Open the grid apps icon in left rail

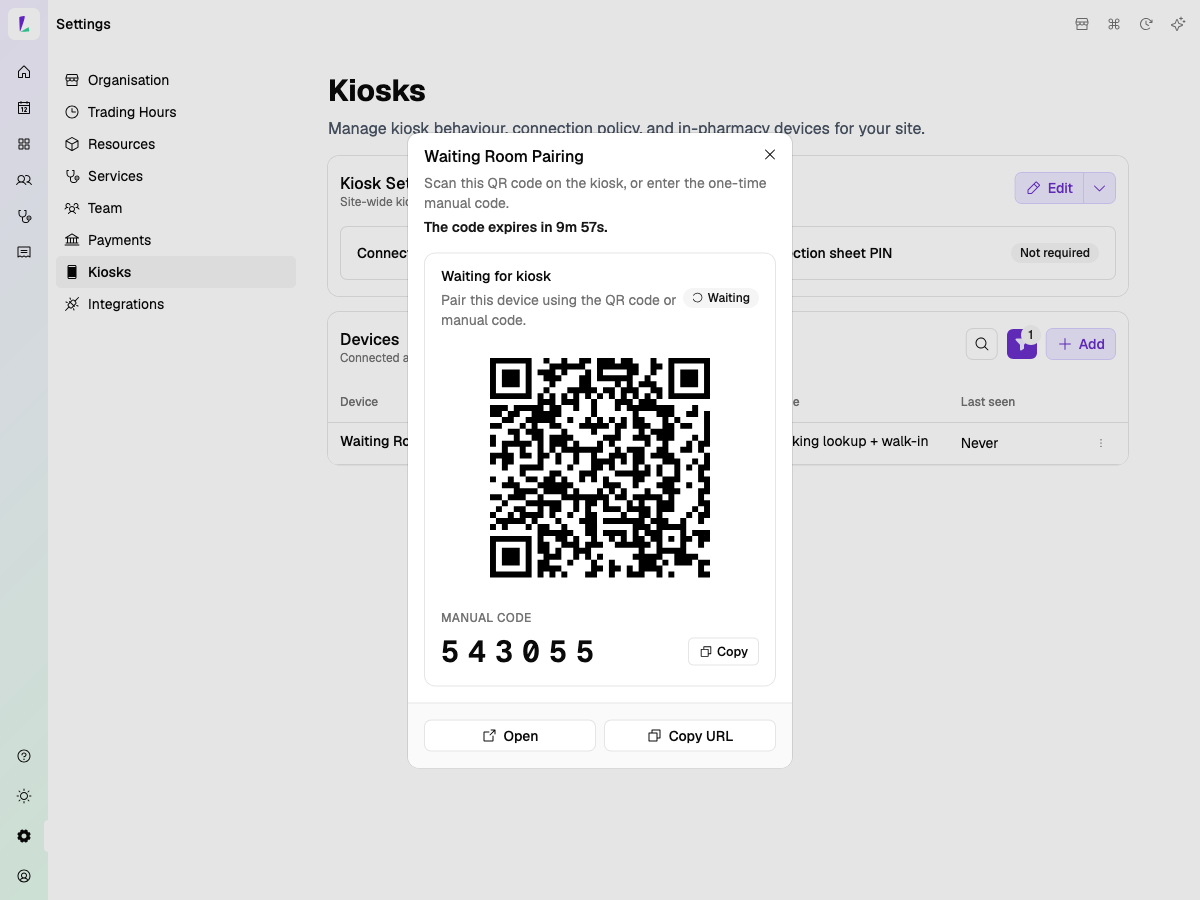tap(24, 144)
